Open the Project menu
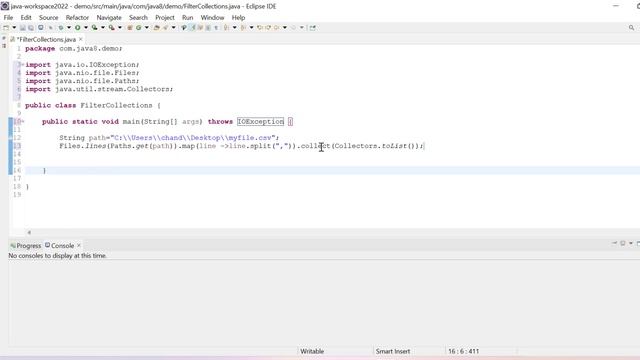The width and height of the screenshot is (640, 360). tap(165, 18)
